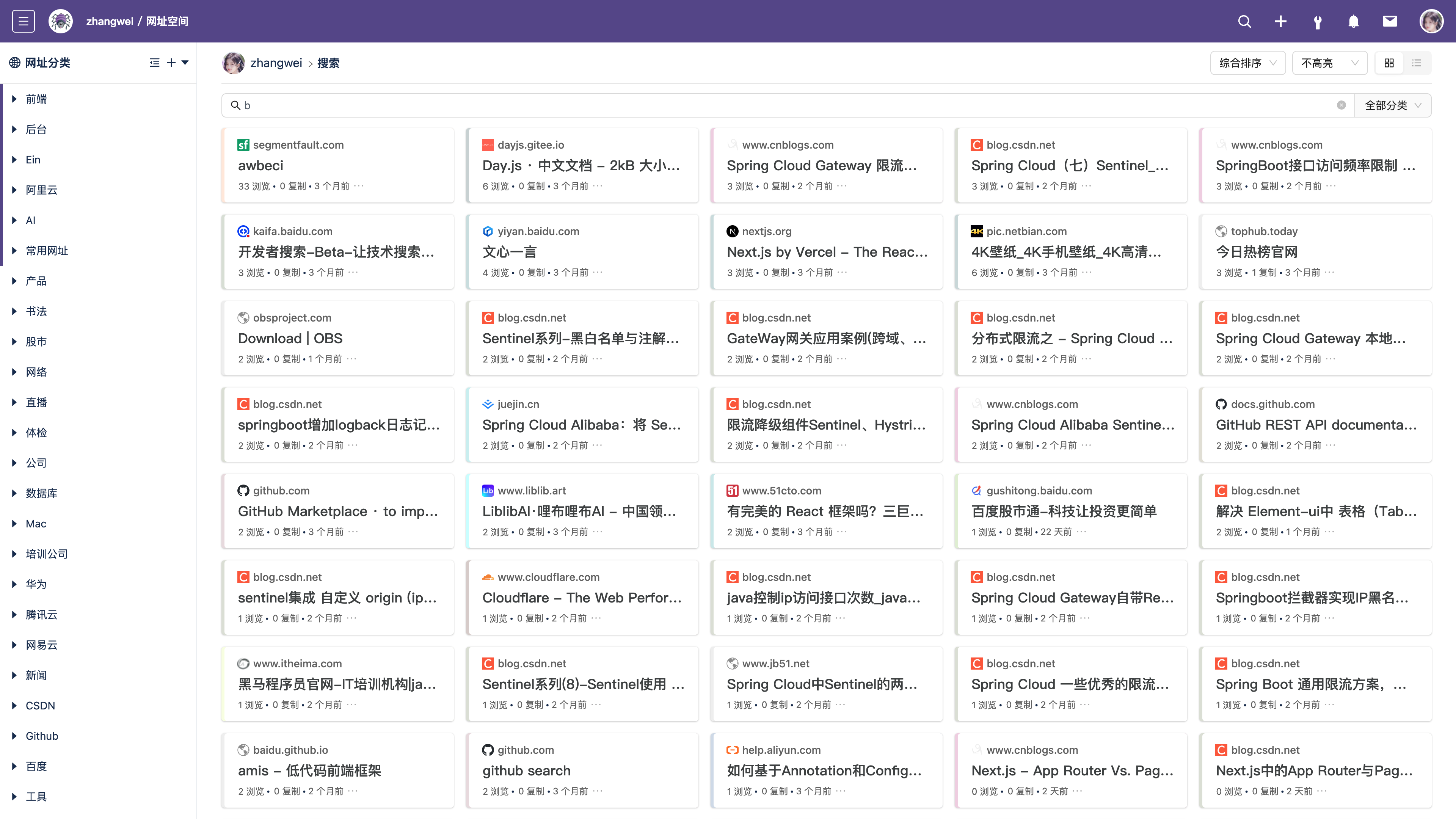Select the 常用网址 category
Screen dimensions: 1456x819
pos(47,250)
